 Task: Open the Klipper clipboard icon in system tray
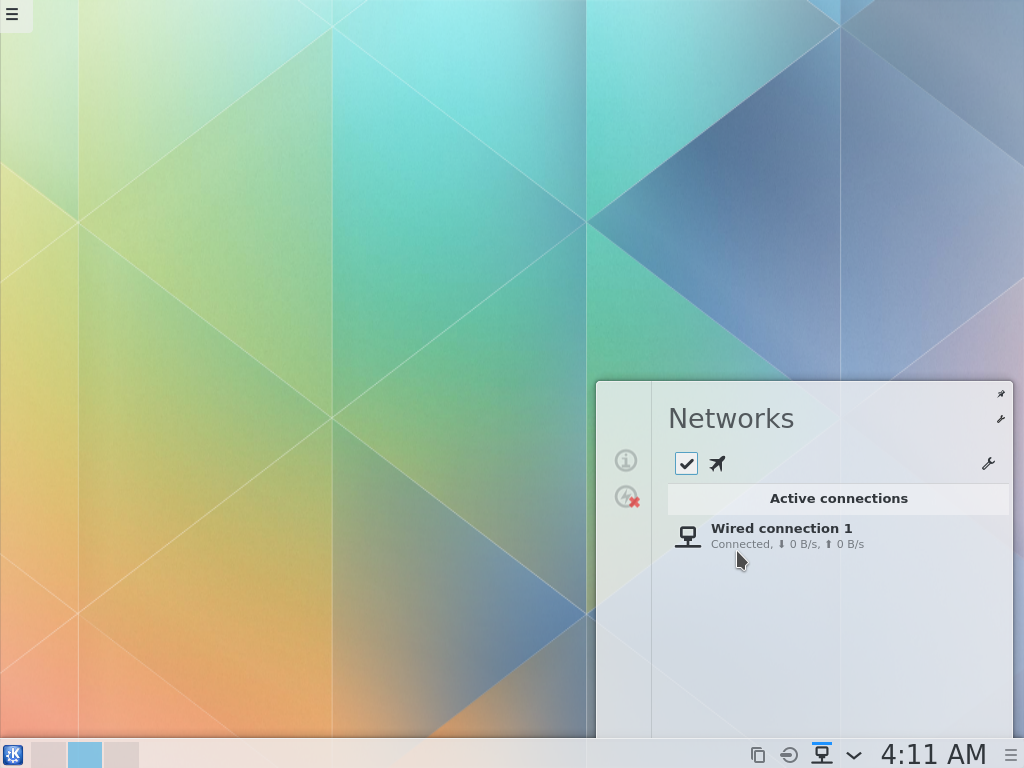pos(757,754)
